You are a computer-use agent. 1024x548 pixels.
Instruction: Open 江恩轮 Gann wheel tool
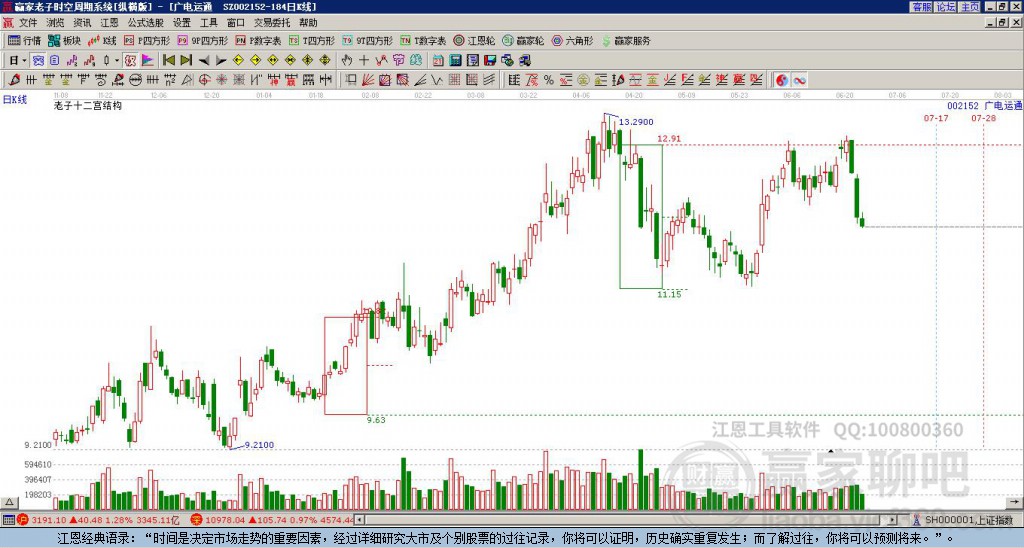point(474,40)
